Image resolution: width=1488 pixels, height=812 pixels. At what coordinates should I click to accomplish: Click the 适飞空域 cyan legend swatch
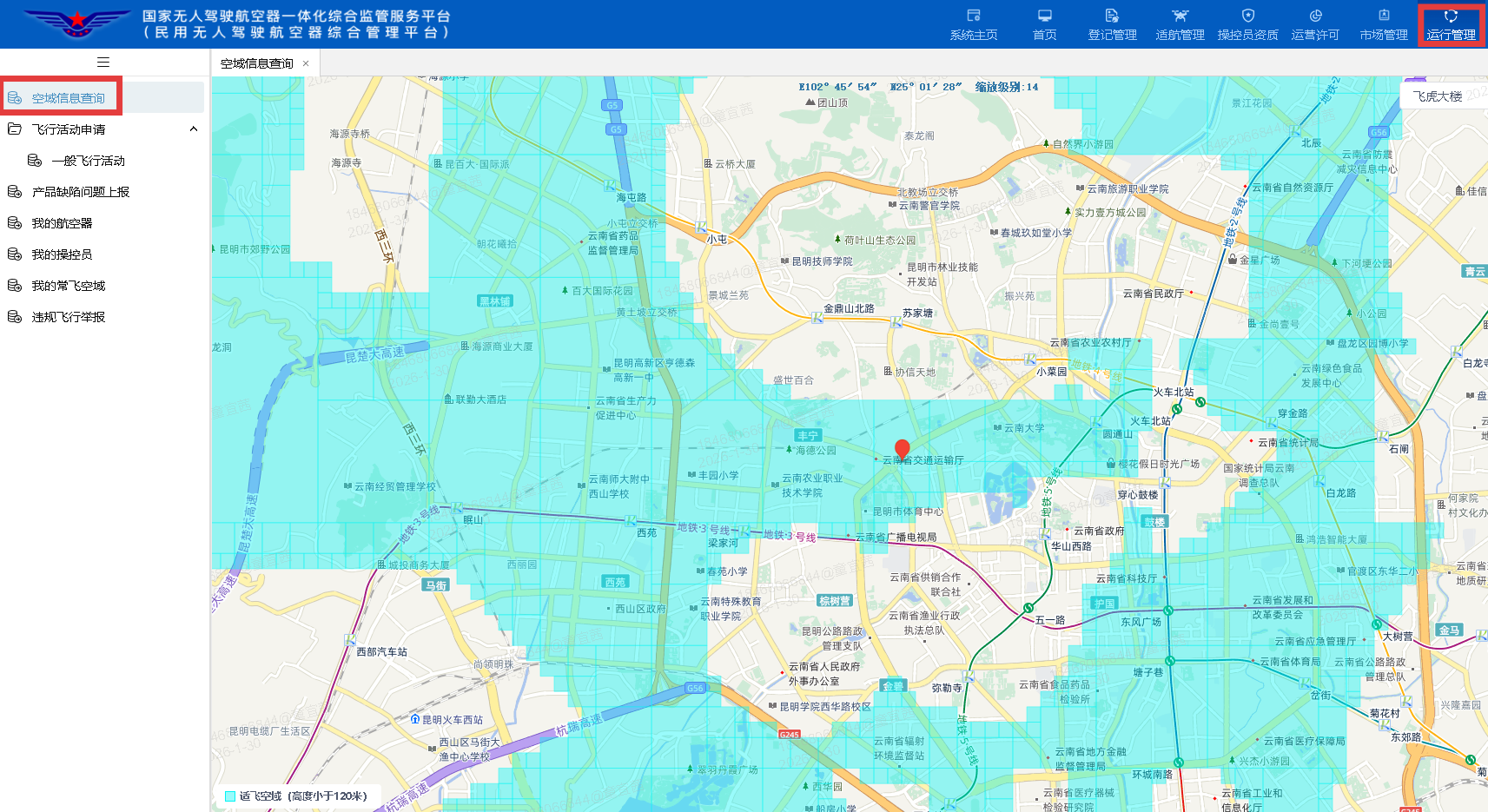[x=230, y=796]
